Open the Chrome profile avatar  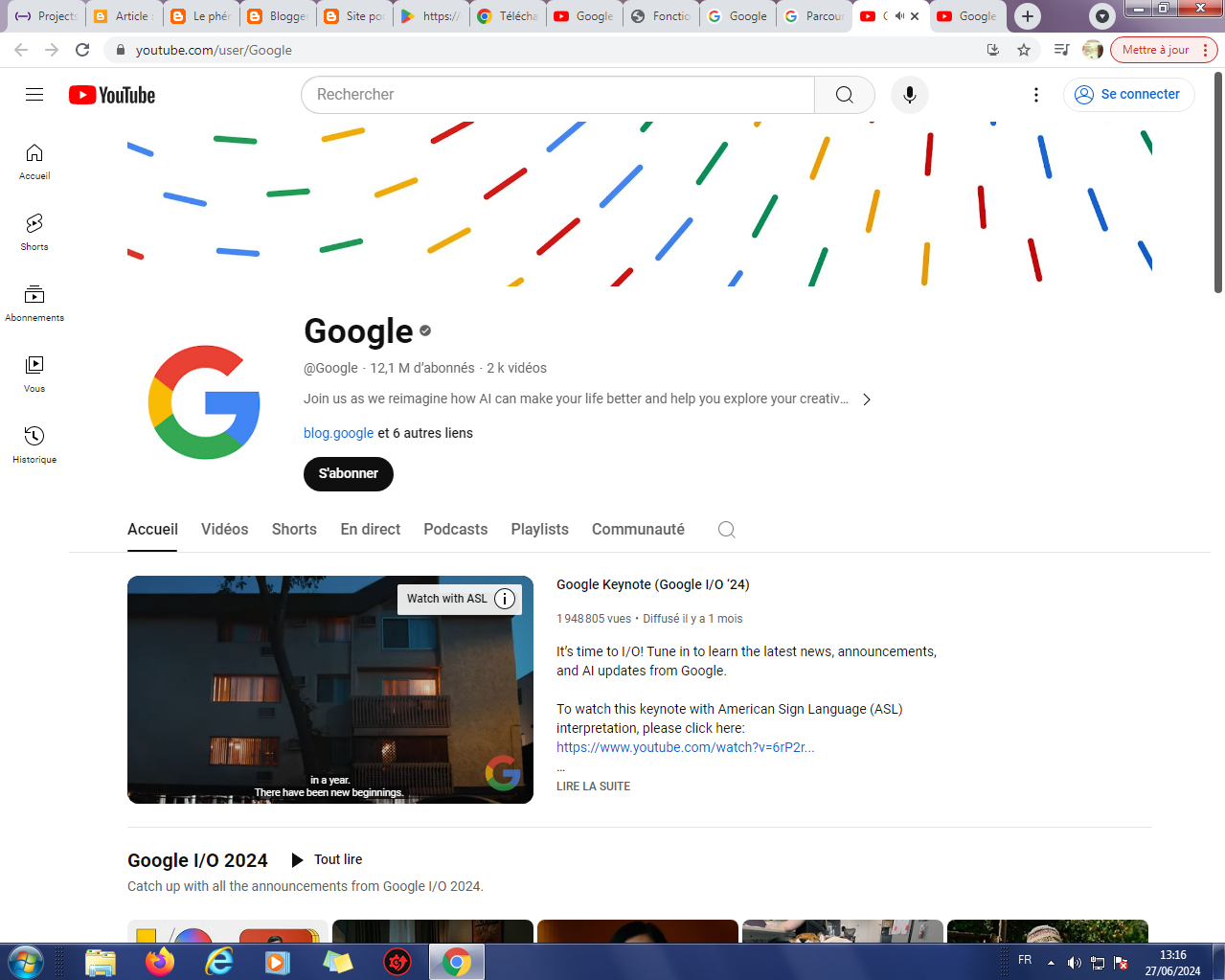coord(1093,50)
